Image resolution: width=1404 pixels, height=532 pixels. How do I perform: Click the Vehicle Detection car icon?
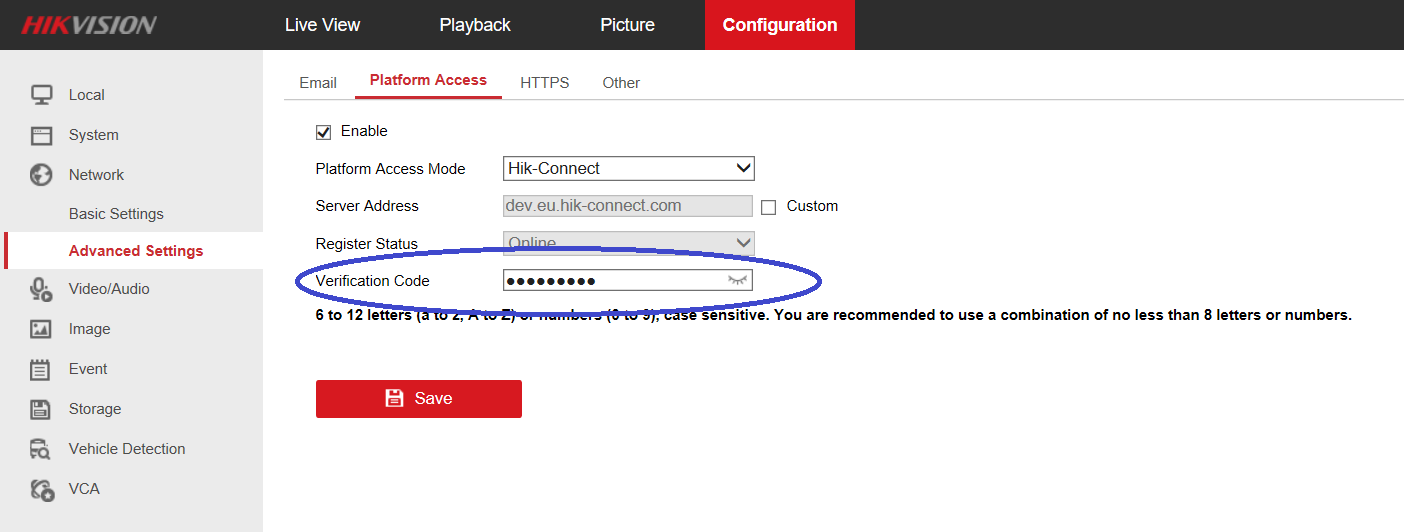pos(41,449)
